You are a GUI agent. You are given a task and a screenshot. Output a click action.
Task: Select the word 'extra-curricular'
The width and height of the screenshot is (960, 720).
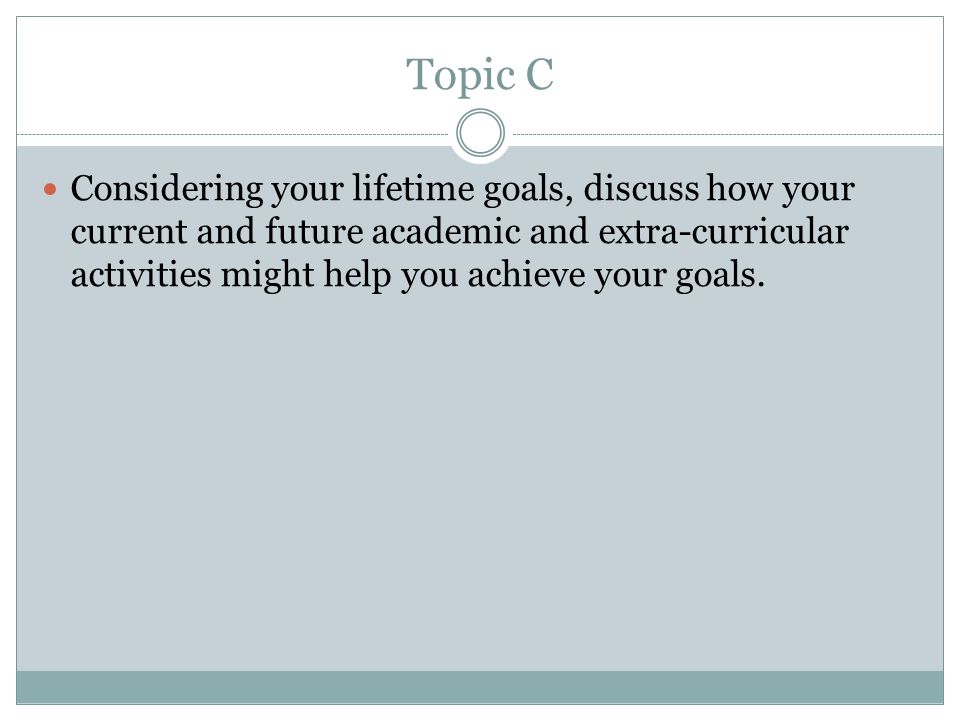coord(723,233)
